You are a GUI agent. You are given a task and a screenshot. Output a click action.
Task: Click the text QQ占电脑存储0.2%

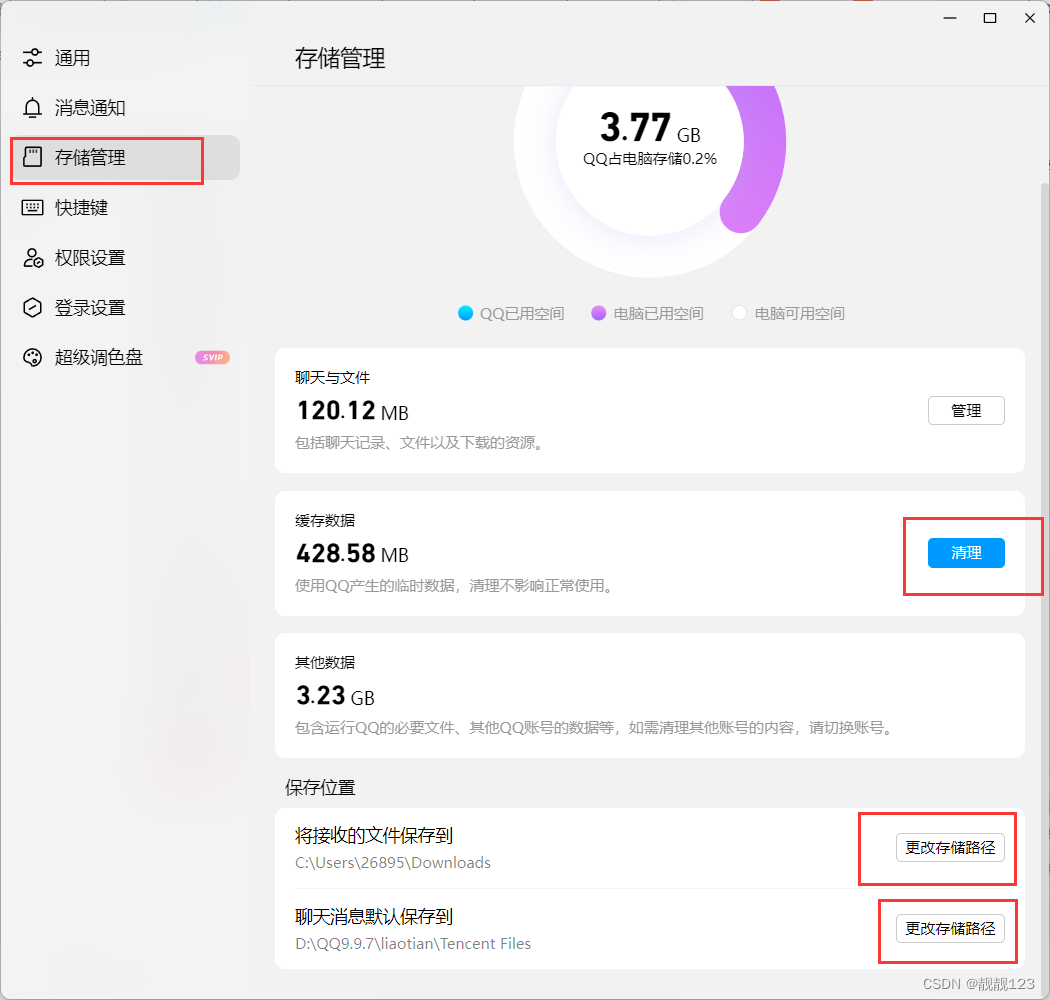[650, 159]
